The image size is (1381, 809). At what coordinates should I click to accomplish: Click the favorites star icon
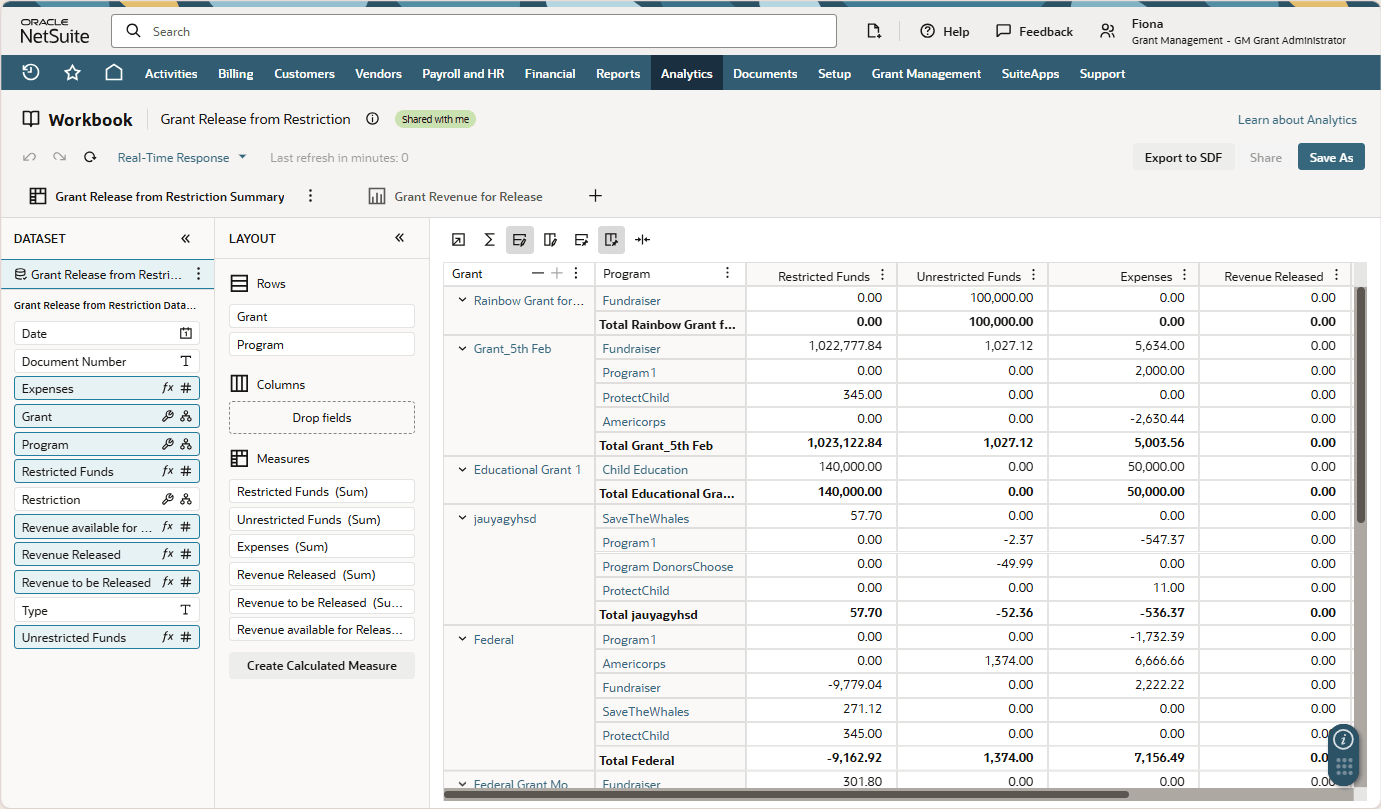[71, 72]
